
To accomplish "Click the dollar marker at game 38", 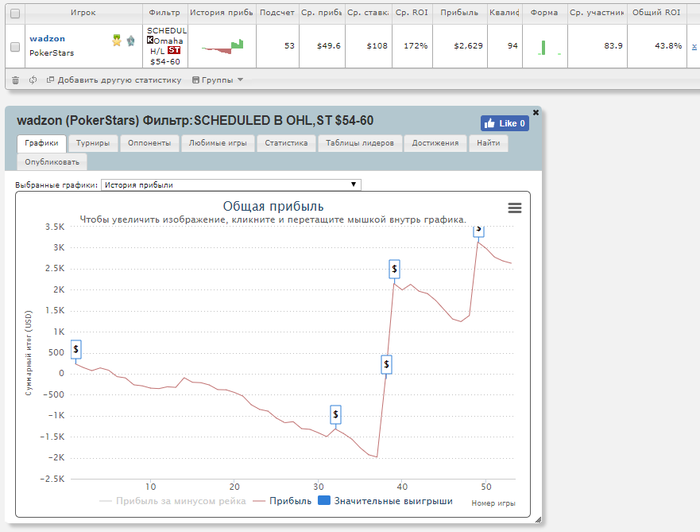I will [386, 365].
